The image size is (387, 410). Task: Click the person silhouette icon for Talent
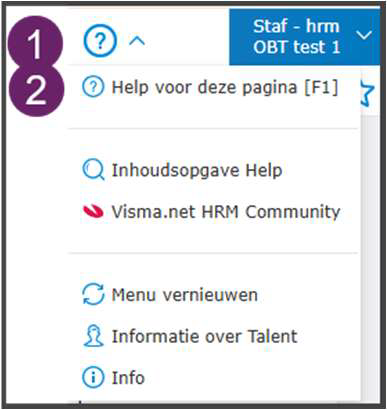click(x=93, y=336)
